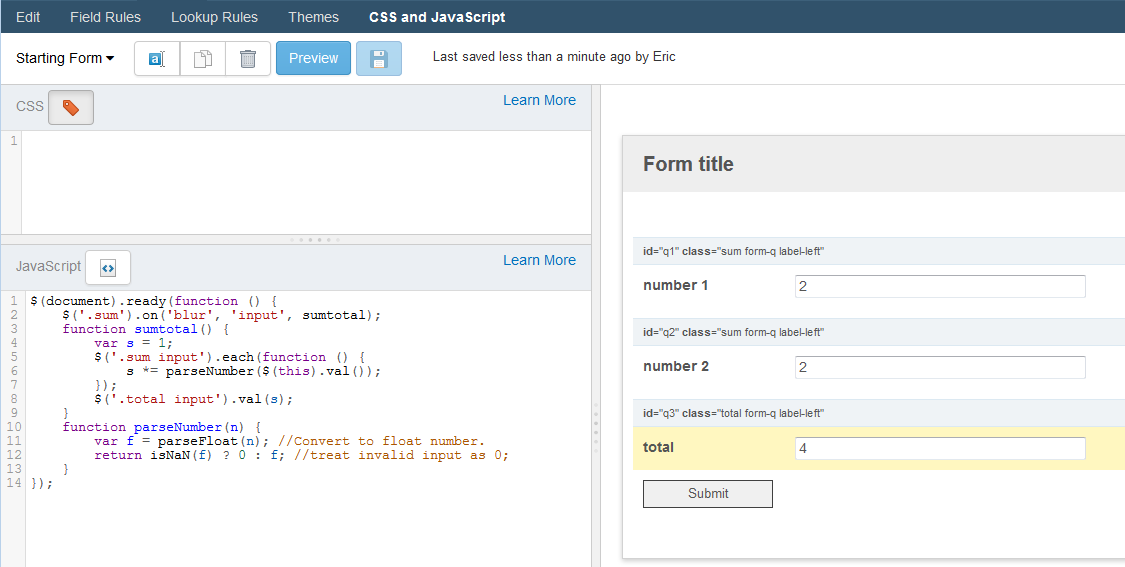
Task: Click the number 2 input field
Action: tap(940, 367)
